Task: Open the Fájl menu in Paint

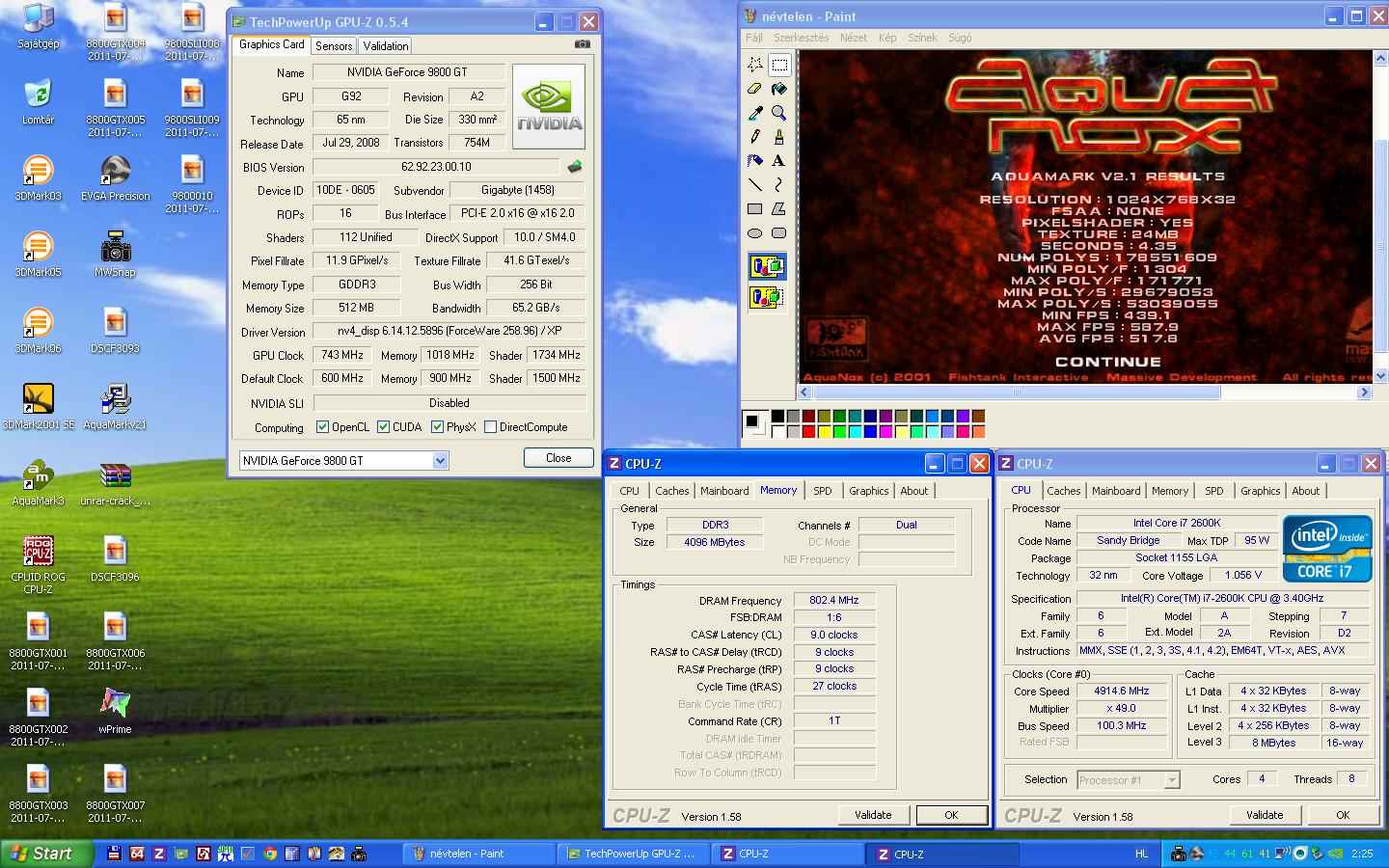Action: click(753, 38)
